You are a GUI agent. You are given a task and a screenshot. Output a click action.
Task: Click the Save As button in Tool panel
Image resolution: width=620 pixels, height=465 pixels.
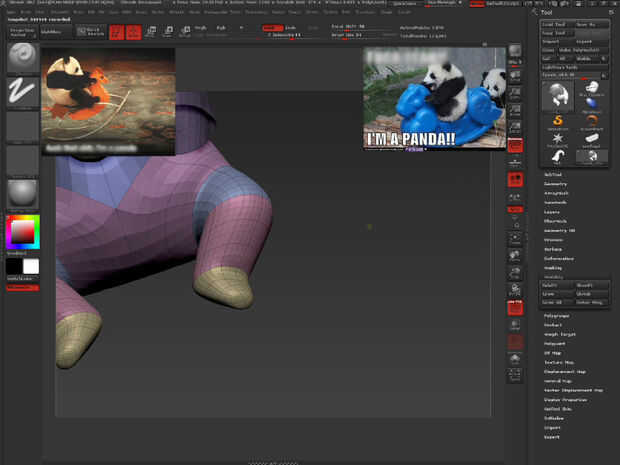(591, 25)
